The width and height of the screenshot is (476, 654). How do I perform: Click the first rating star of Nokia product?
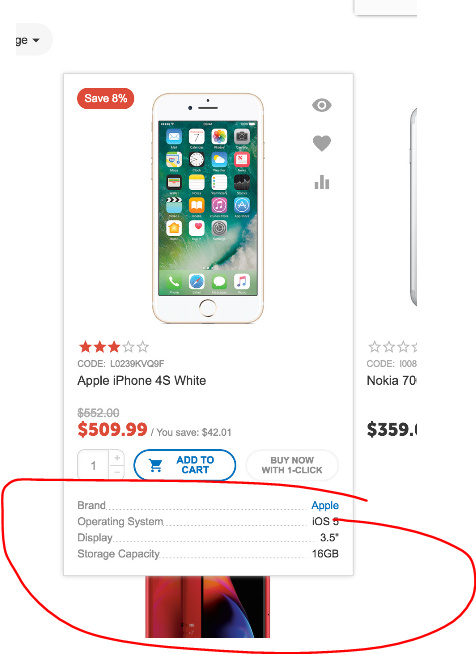point(375,347)
